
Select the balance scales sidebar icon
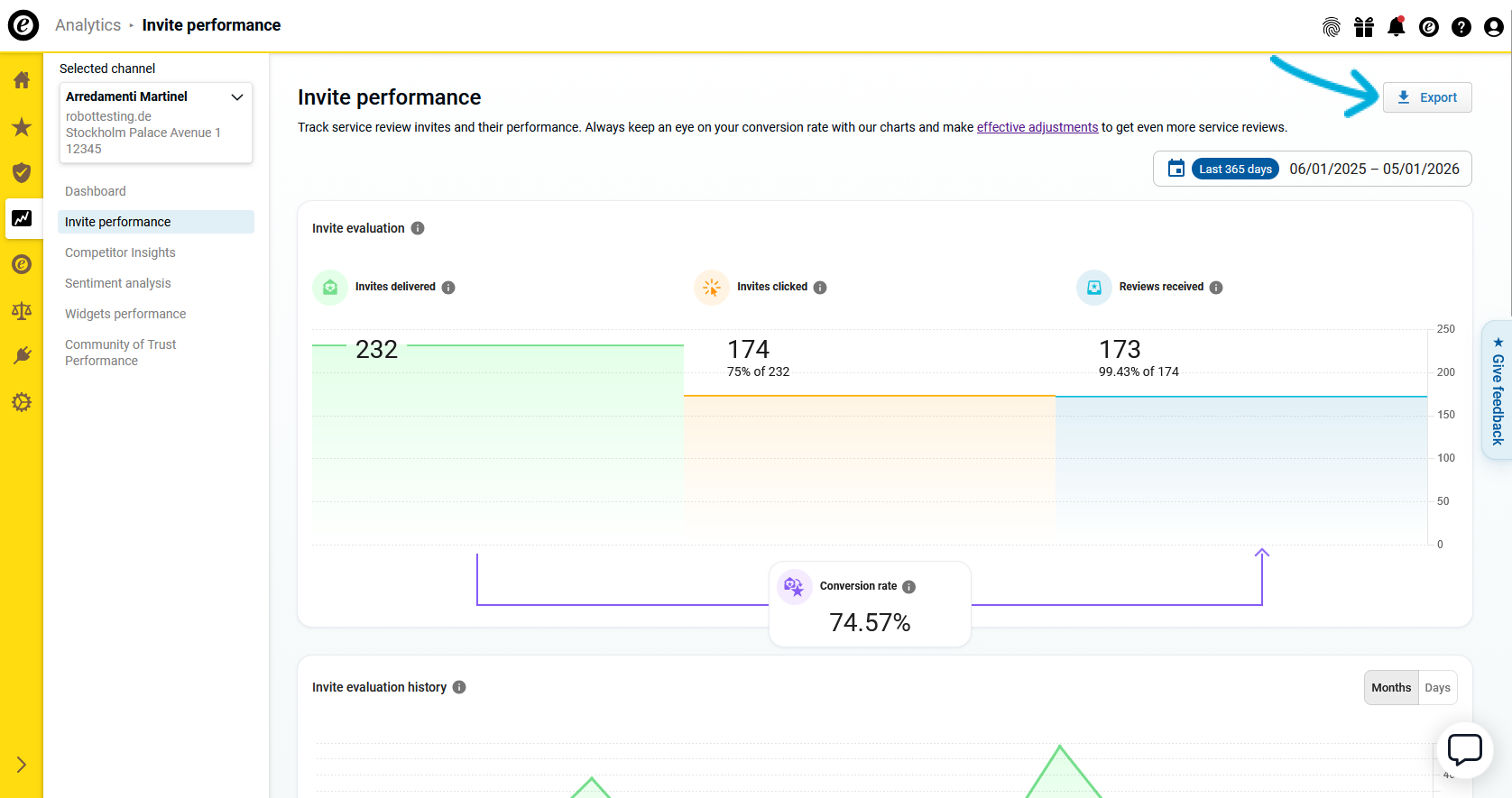22,311
